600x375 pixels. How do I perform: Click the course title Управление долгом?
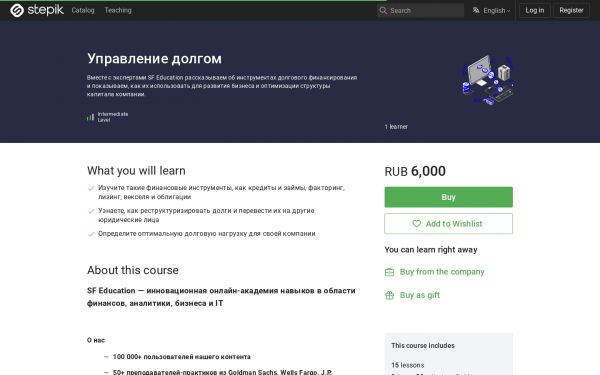(x=154, y=59)
